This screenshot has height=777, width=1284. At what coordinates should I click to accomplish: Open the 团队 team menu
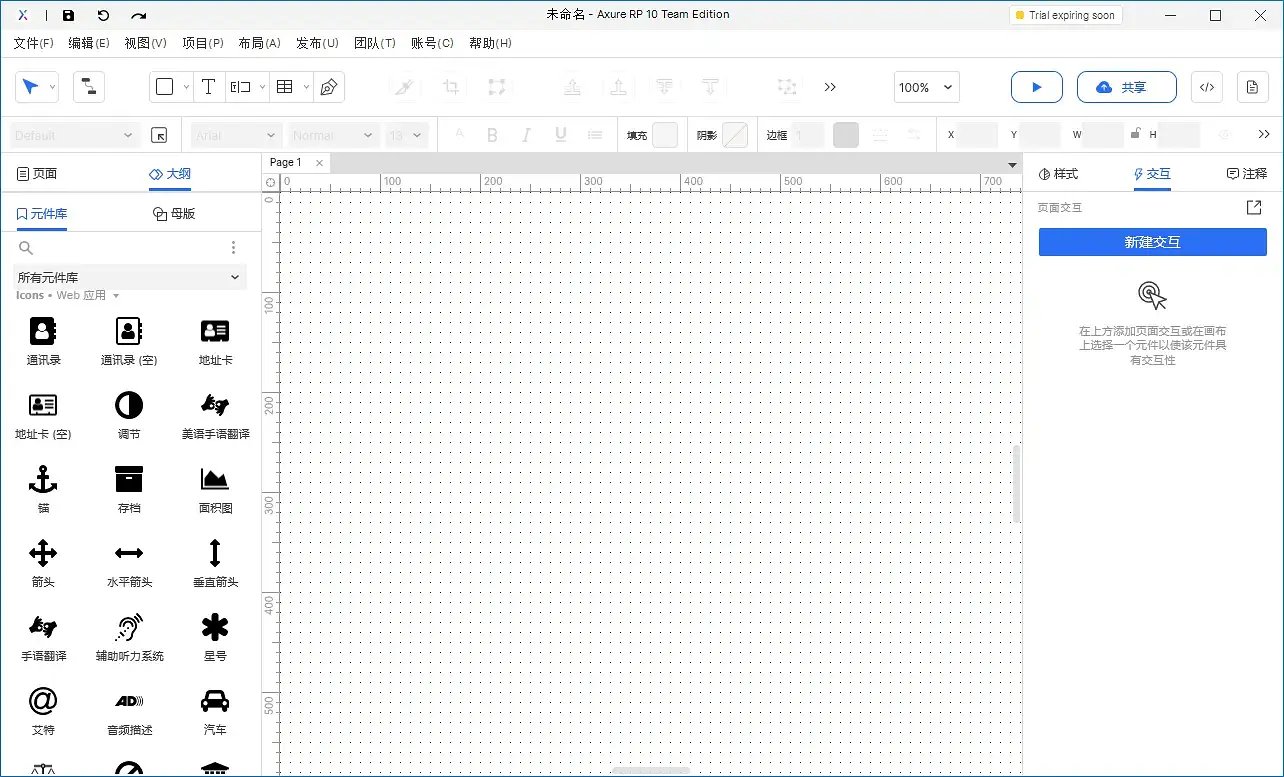point(375,43)
